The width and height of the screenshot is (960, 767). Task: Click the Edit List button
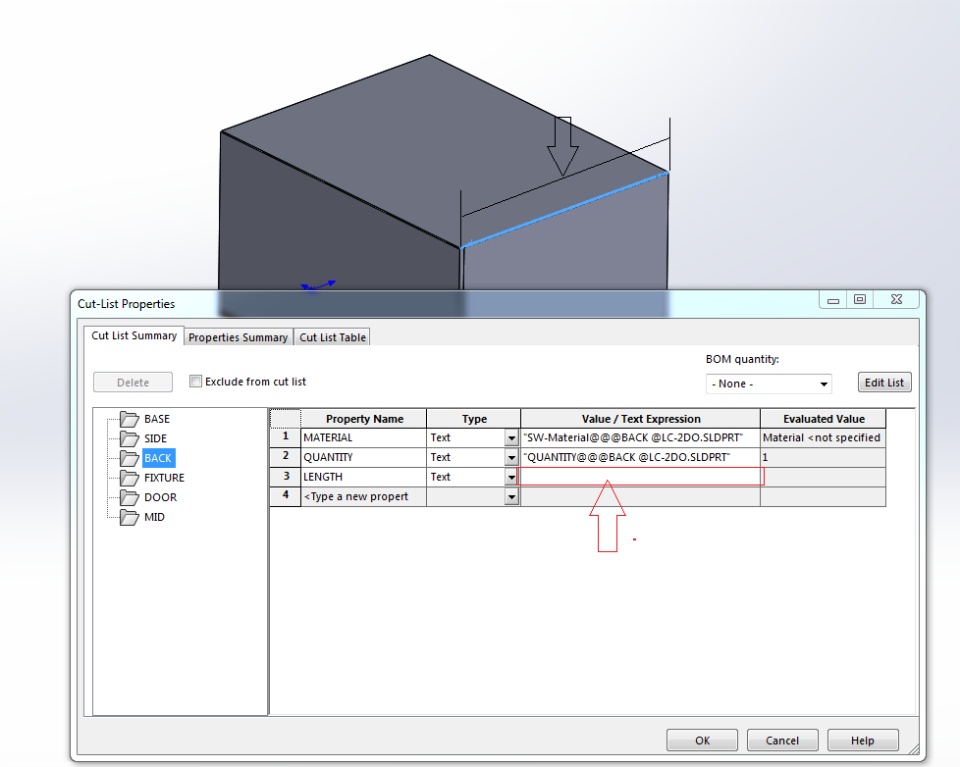[884, 383]
